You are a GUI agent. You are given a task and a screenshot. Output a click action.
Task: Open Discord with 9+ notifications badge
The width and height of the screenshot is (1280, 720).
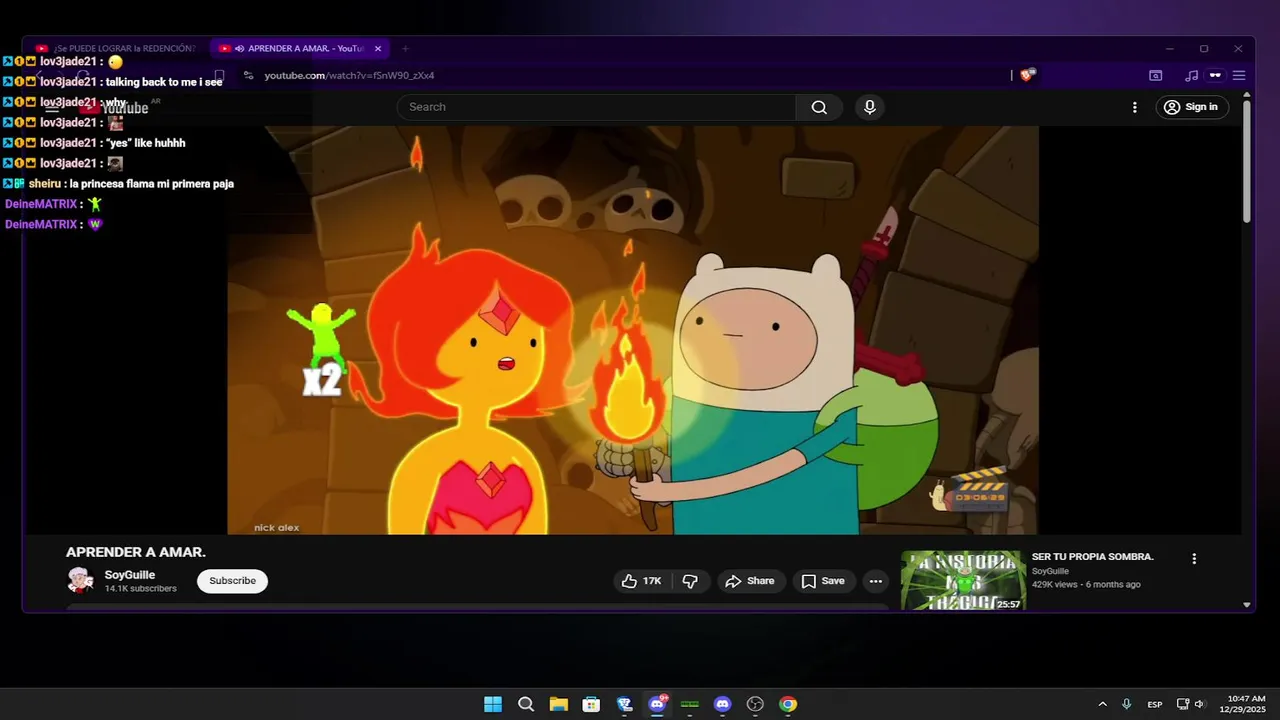coord(658,704)
